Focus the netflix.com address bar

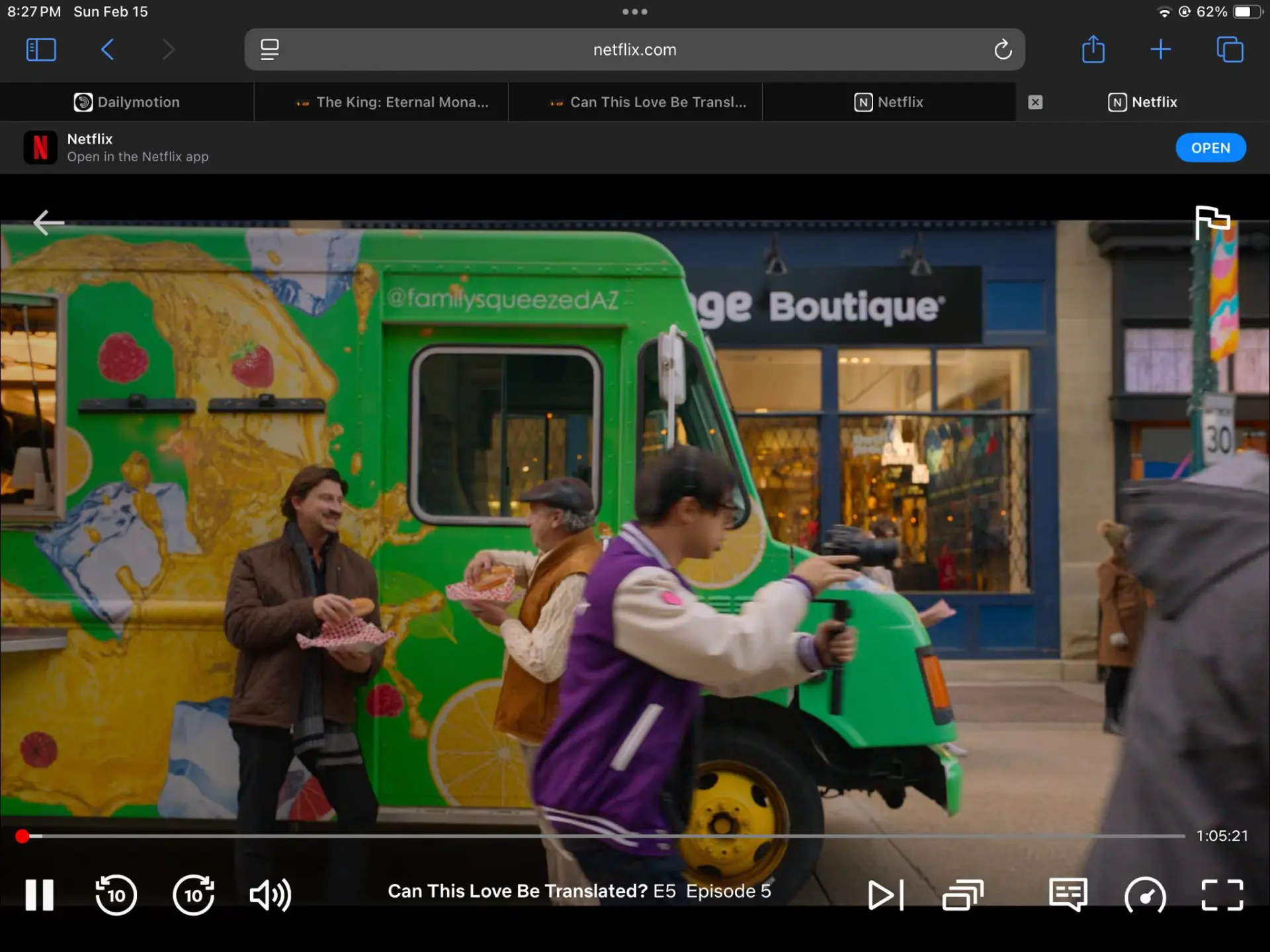pyautogui.click(x=634, y=50)
